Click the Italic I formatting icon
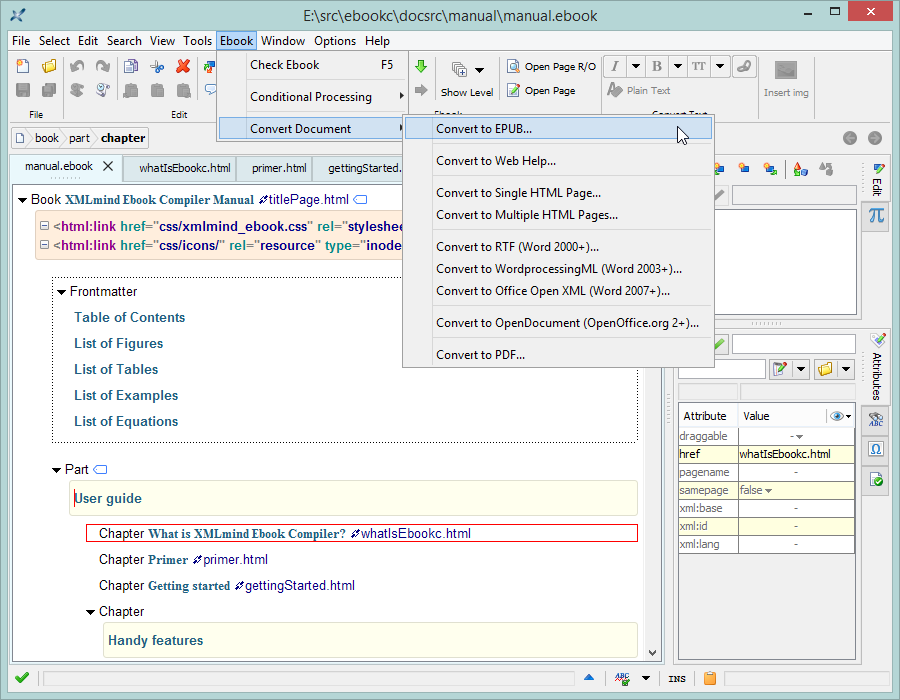Viewport: 900px width, 700px height. (615, 66)
